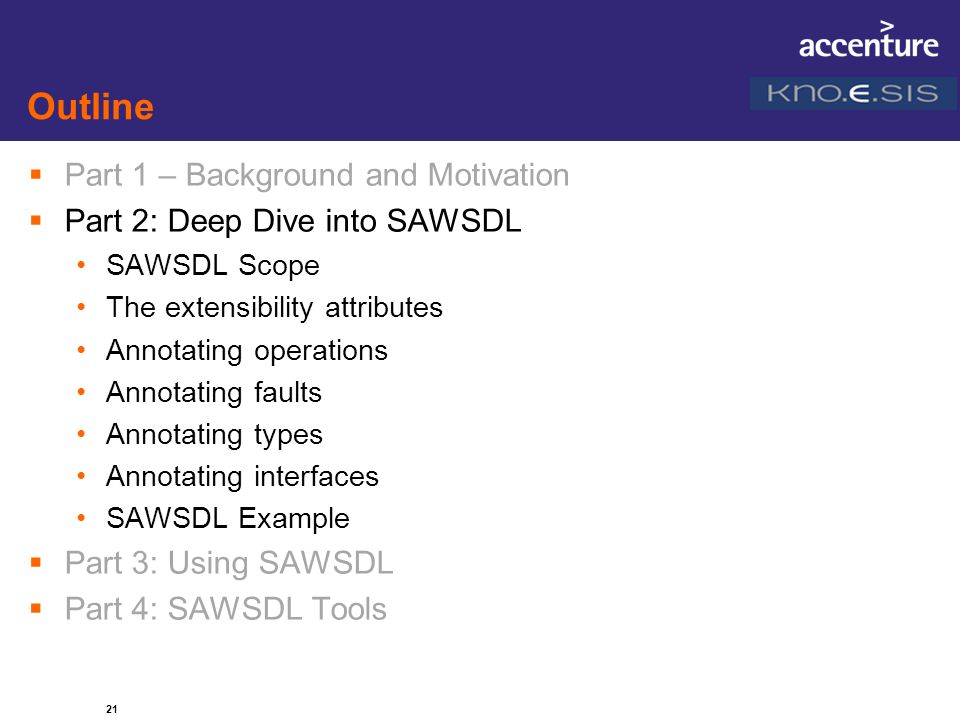Click the square bullet beside Part 4
The image size is (960, 720).
click(x=36, y=608)
